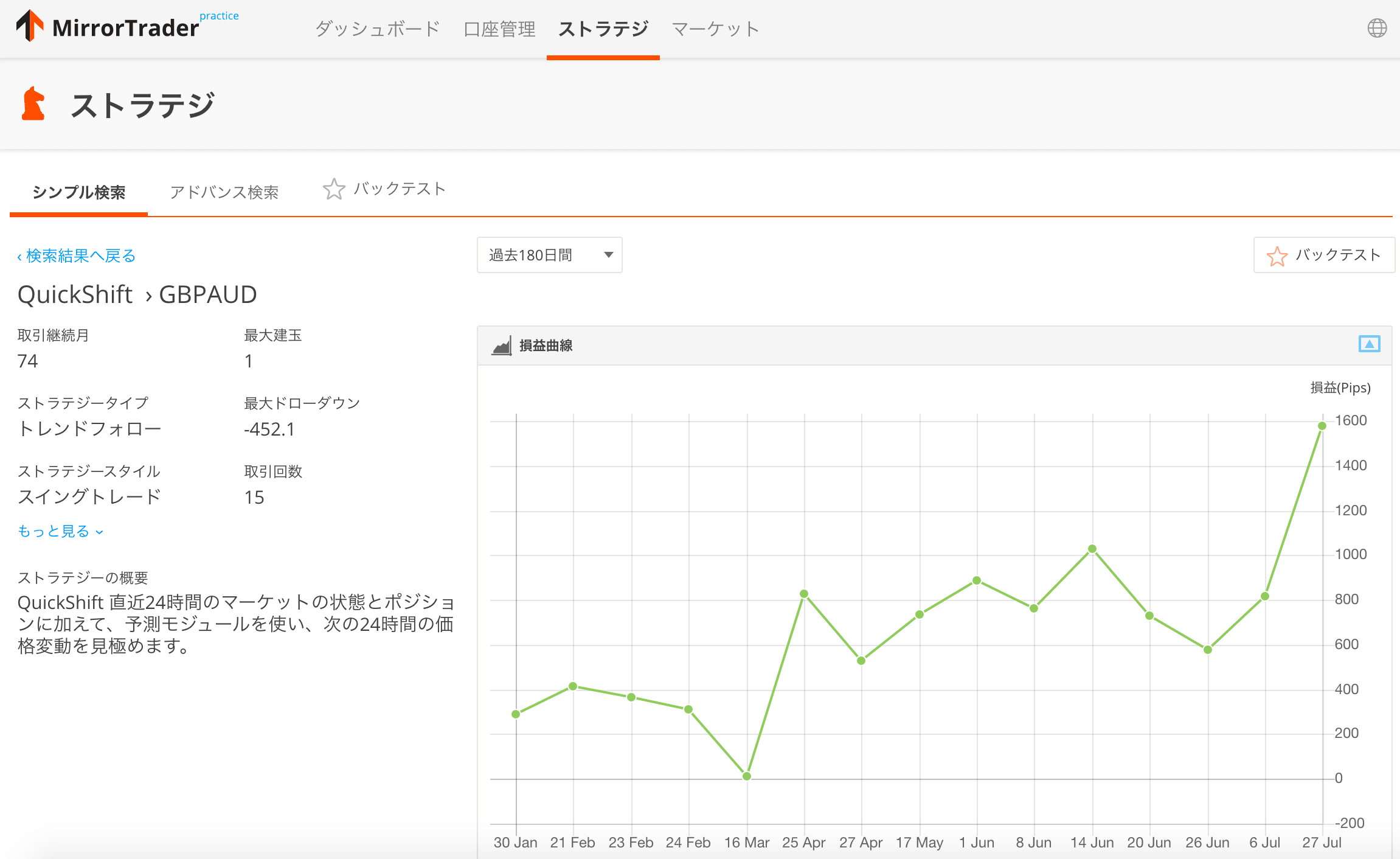Click the 取引回数 value 15
The image size is (1400, 859).
(254, 498)
